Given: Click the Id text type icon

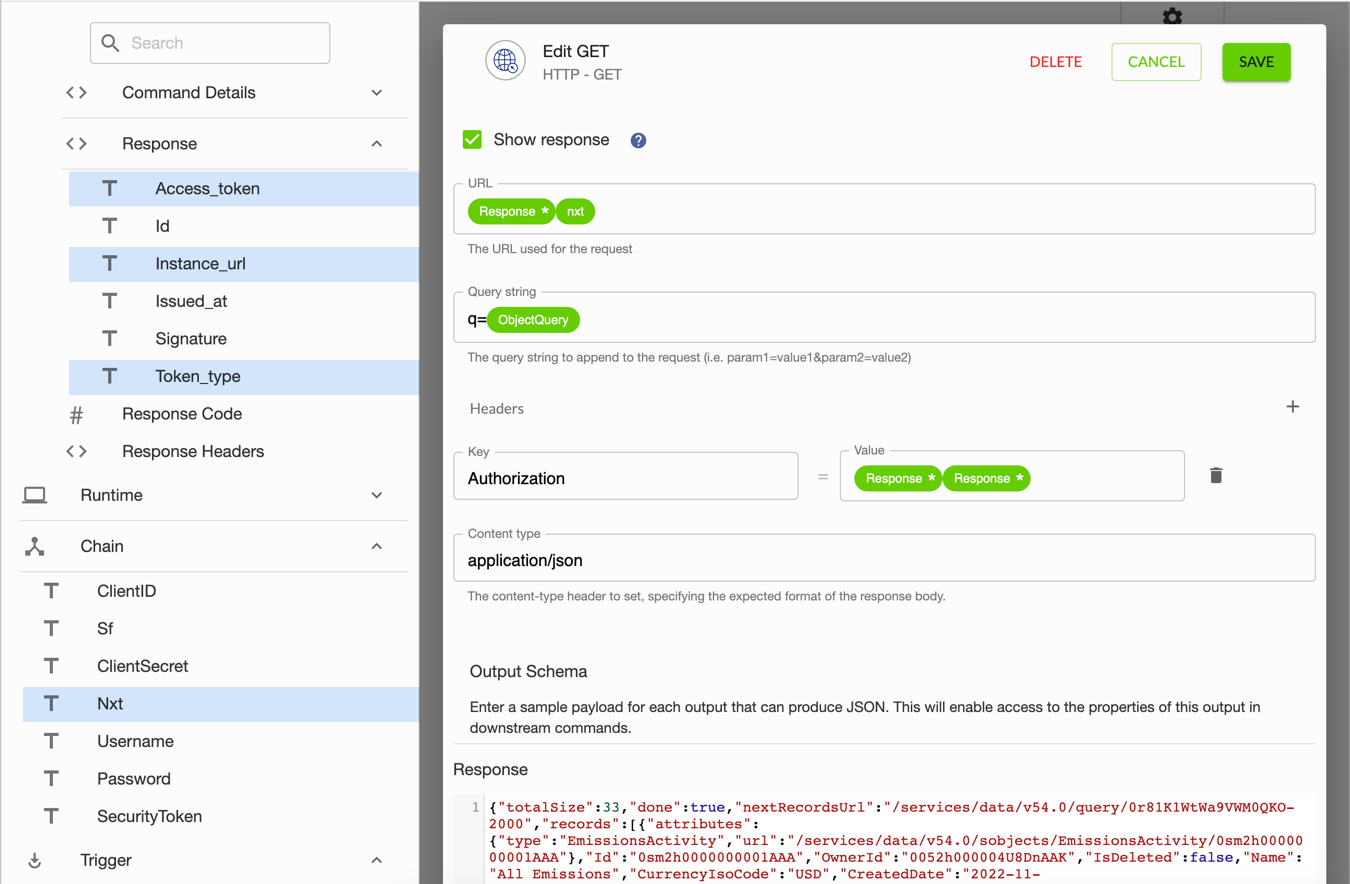Looking at the screenshot, I should click(x=110, y=226).
